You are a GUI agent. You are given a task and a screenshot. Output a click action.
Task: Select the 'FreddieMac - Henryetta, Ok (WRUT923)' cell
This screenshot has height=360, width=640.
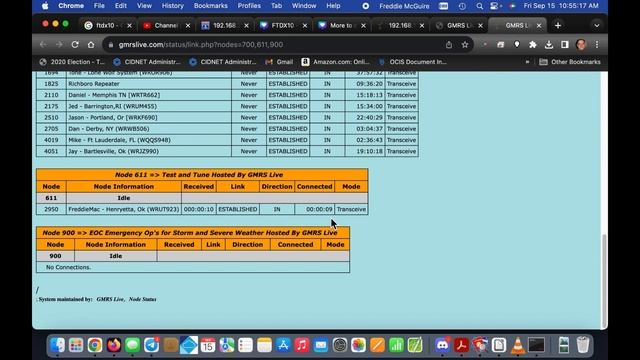coord(124,209)
